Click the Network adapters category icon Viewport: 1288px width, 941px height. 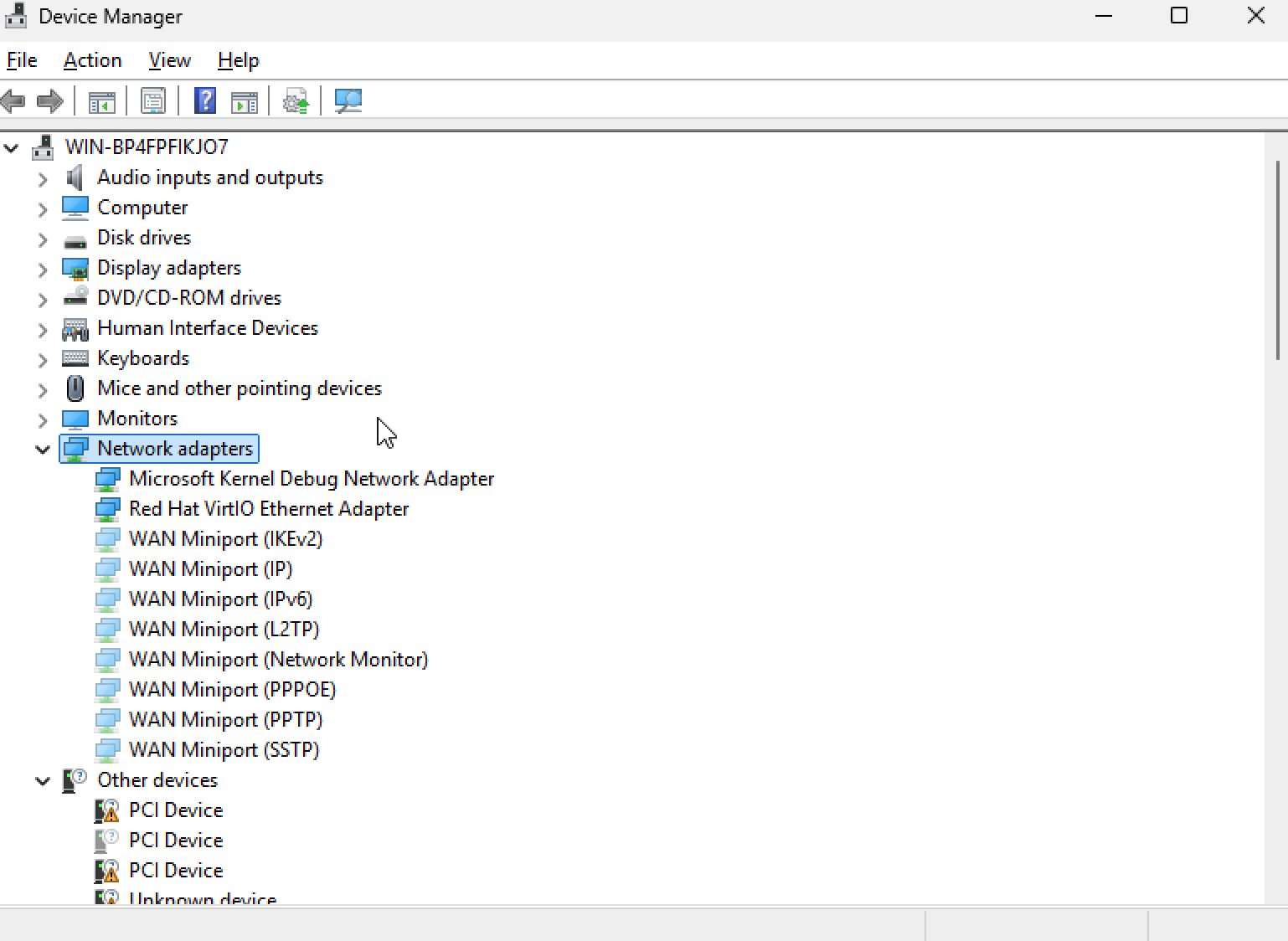click(x=75, y=449)
